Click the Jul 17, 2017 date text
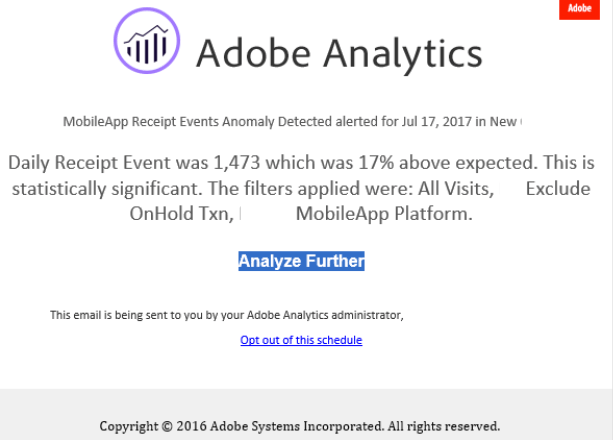This screenshot has width=613, height=440. [x=437, y=122]
